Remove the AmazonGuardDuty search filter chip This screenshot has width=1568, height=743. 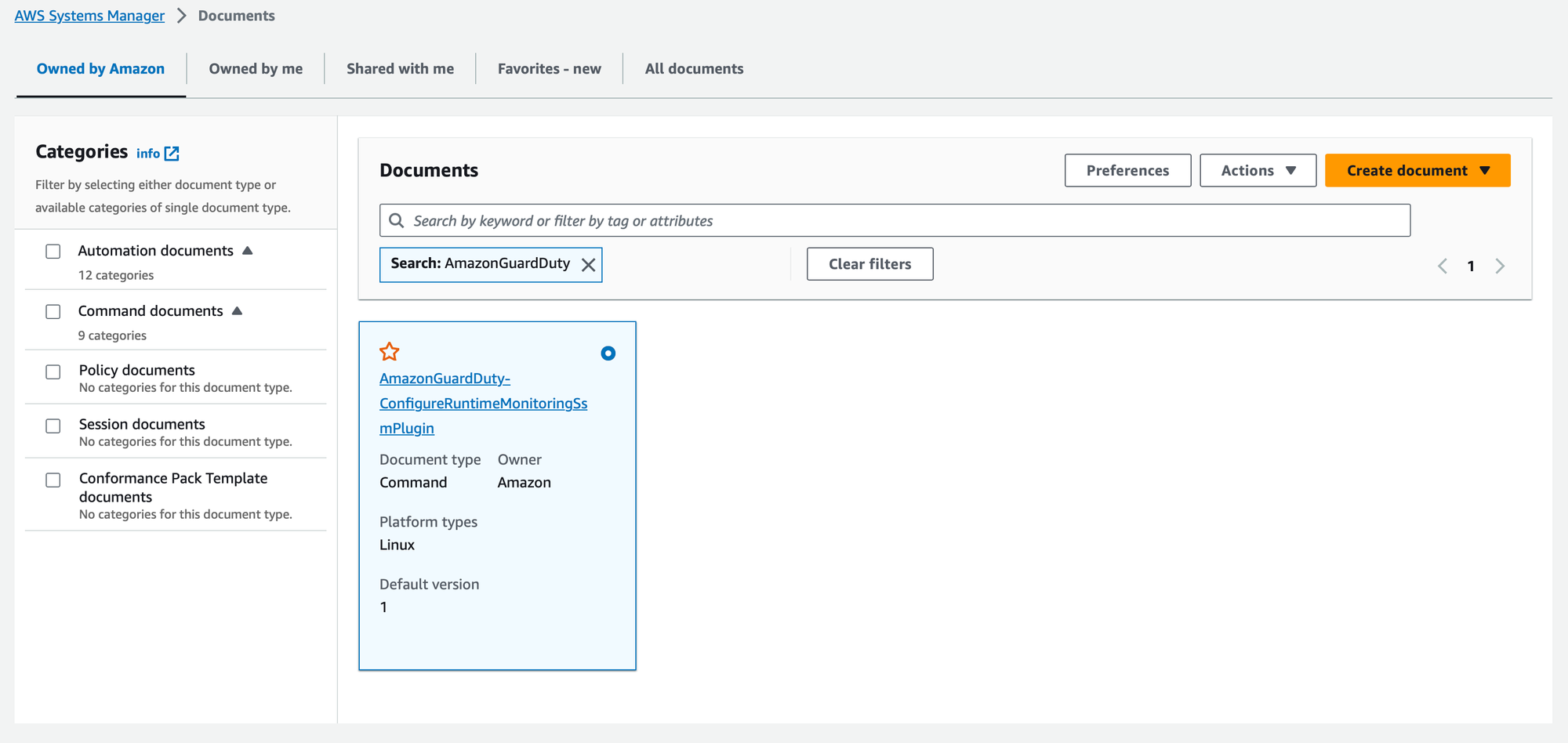[588, 265]
